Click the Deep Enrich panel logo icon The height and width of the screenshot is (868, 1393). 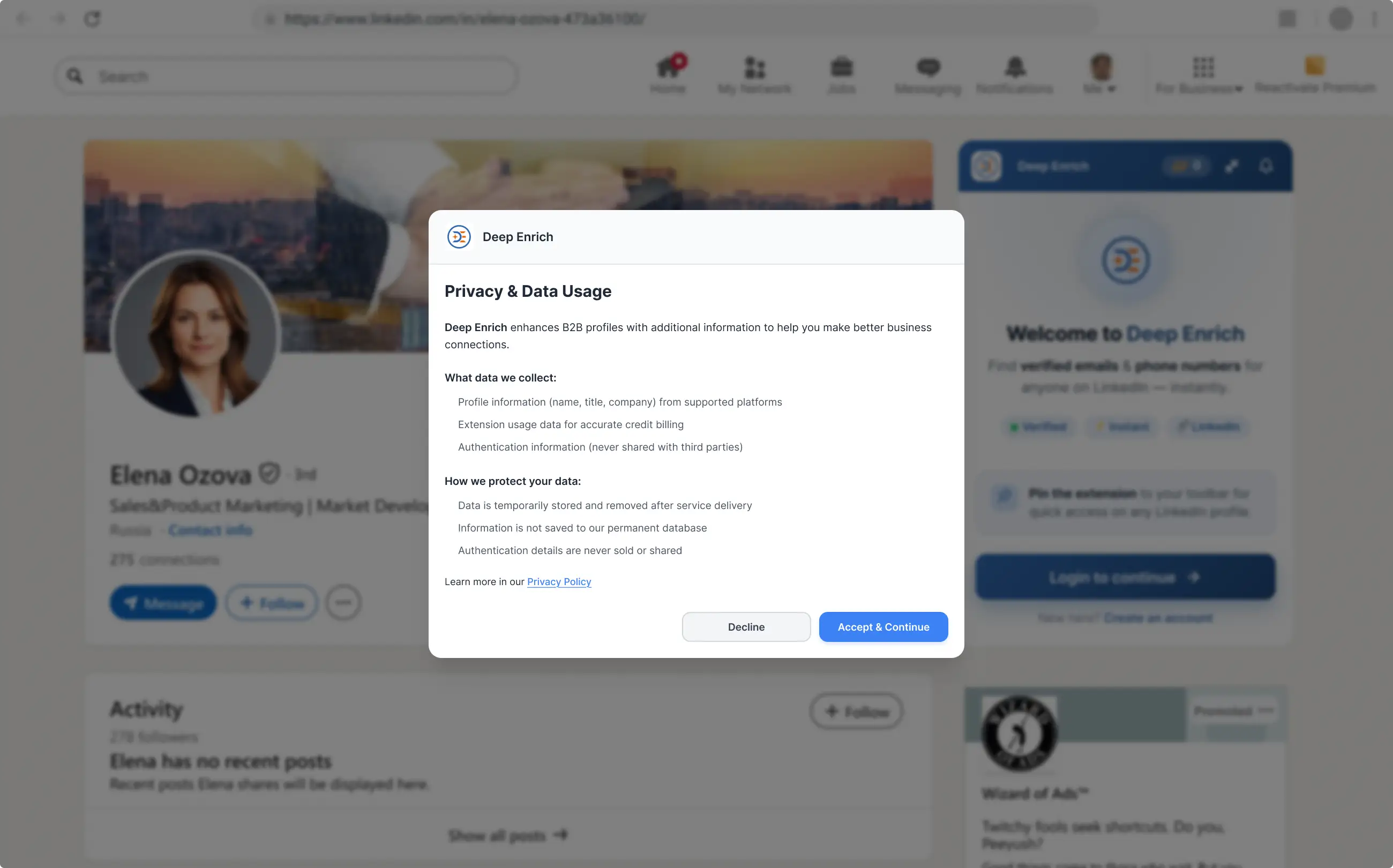pyautogui.click(x=986, y=166)
